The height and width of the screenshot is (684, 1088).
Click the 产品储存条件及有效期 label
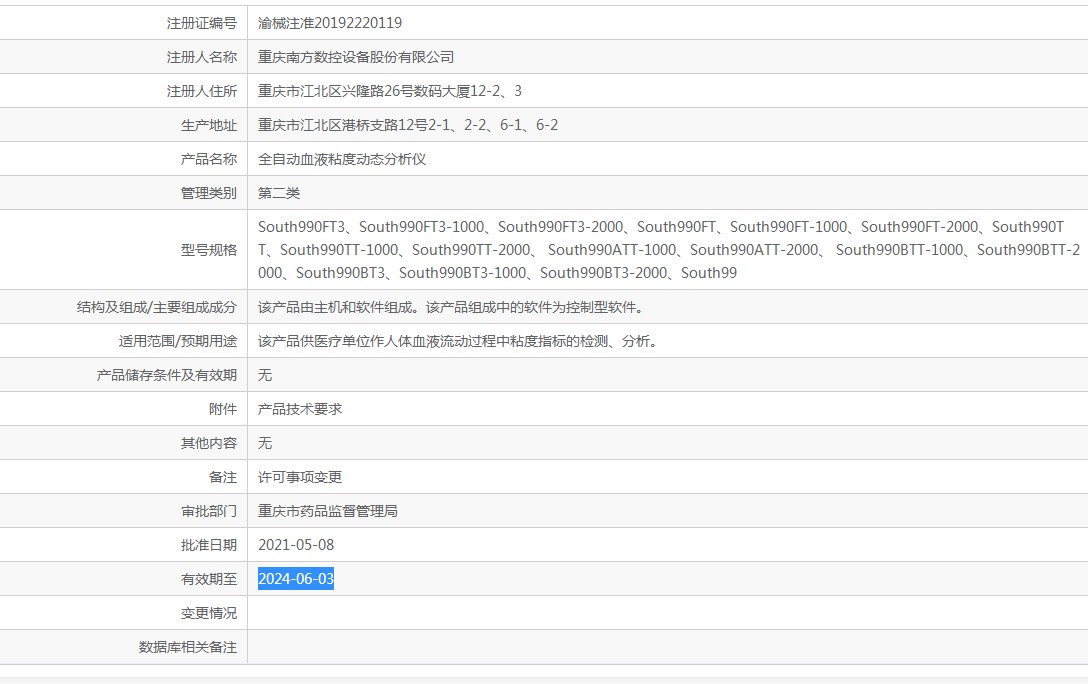(x=167, y=375)
